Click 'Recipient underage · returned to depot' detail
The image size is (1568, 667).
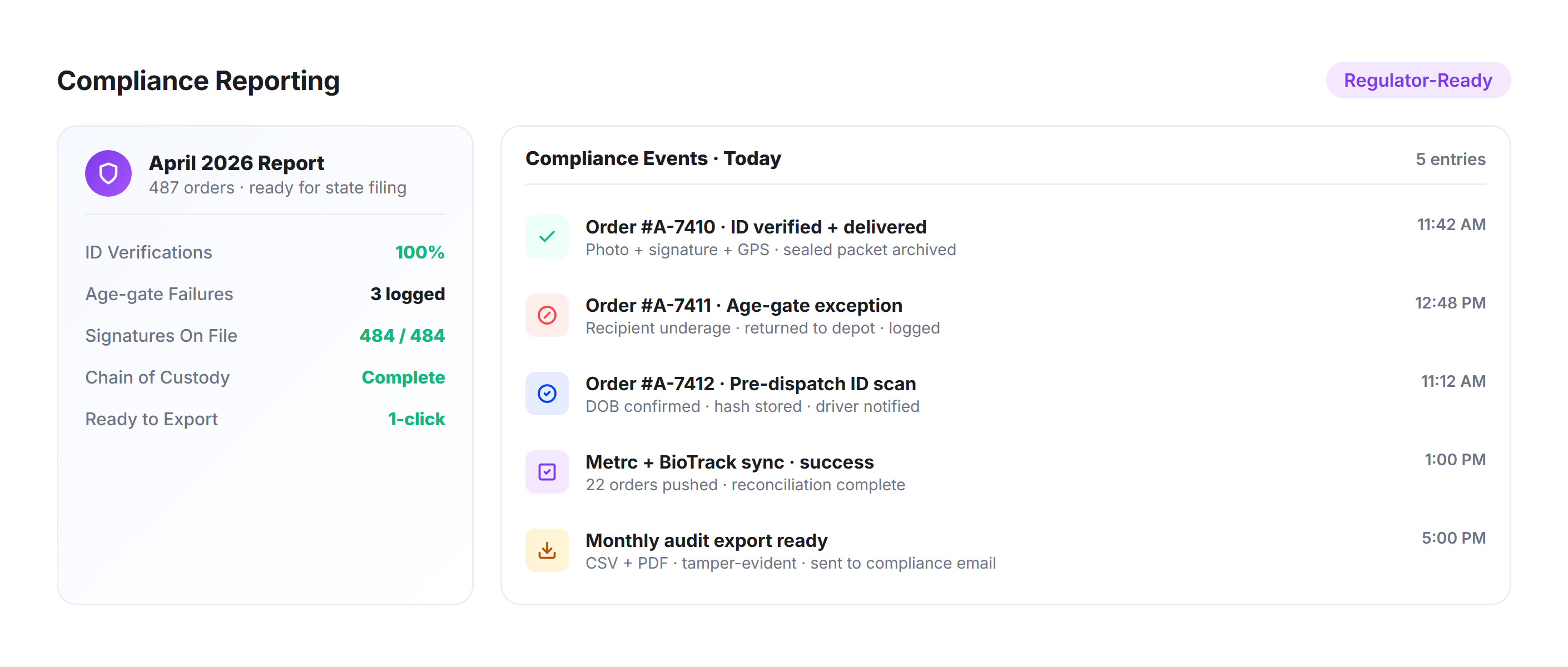[762, 328]
